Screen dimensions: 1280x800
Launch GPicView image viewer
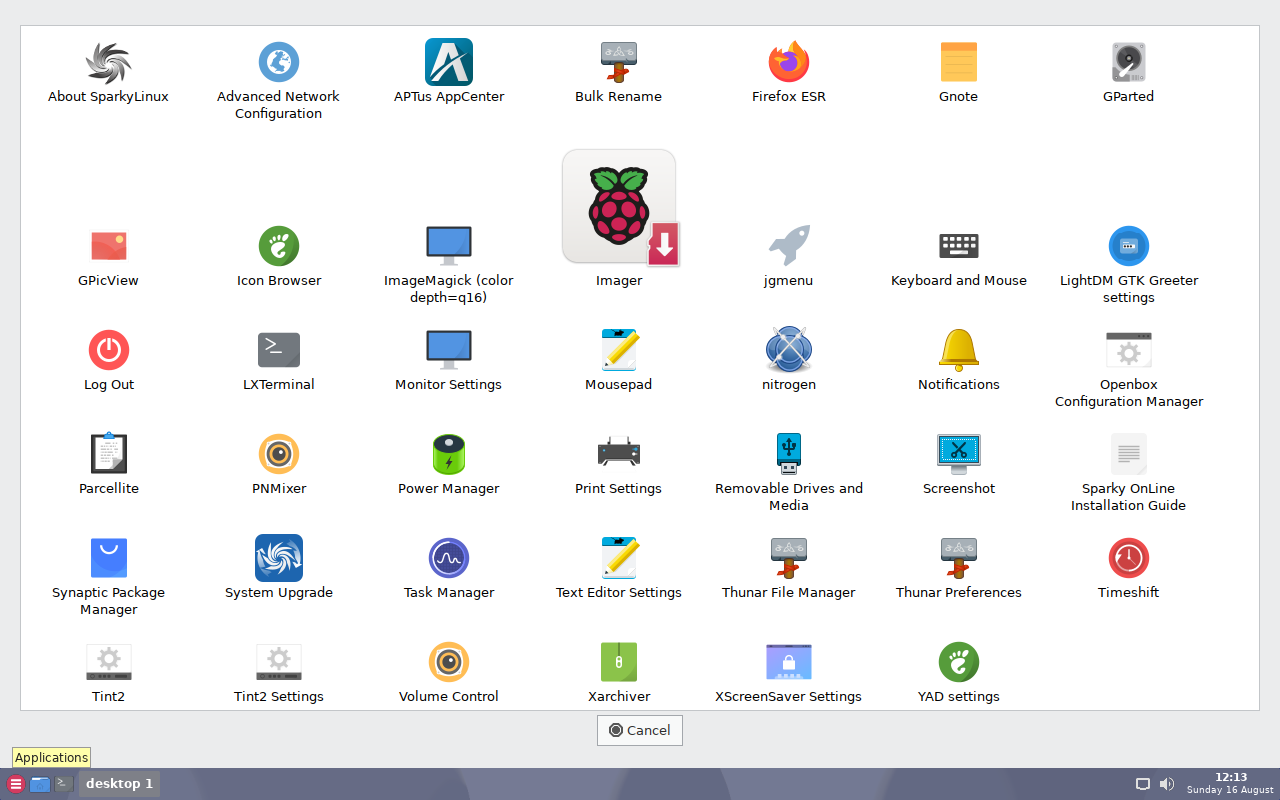[109, 246]
